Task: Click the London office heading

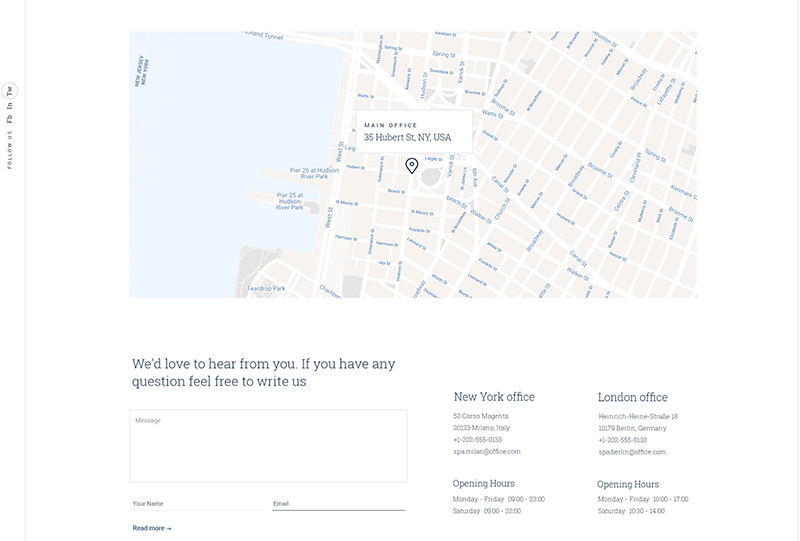Action: [x=633, y=397]
